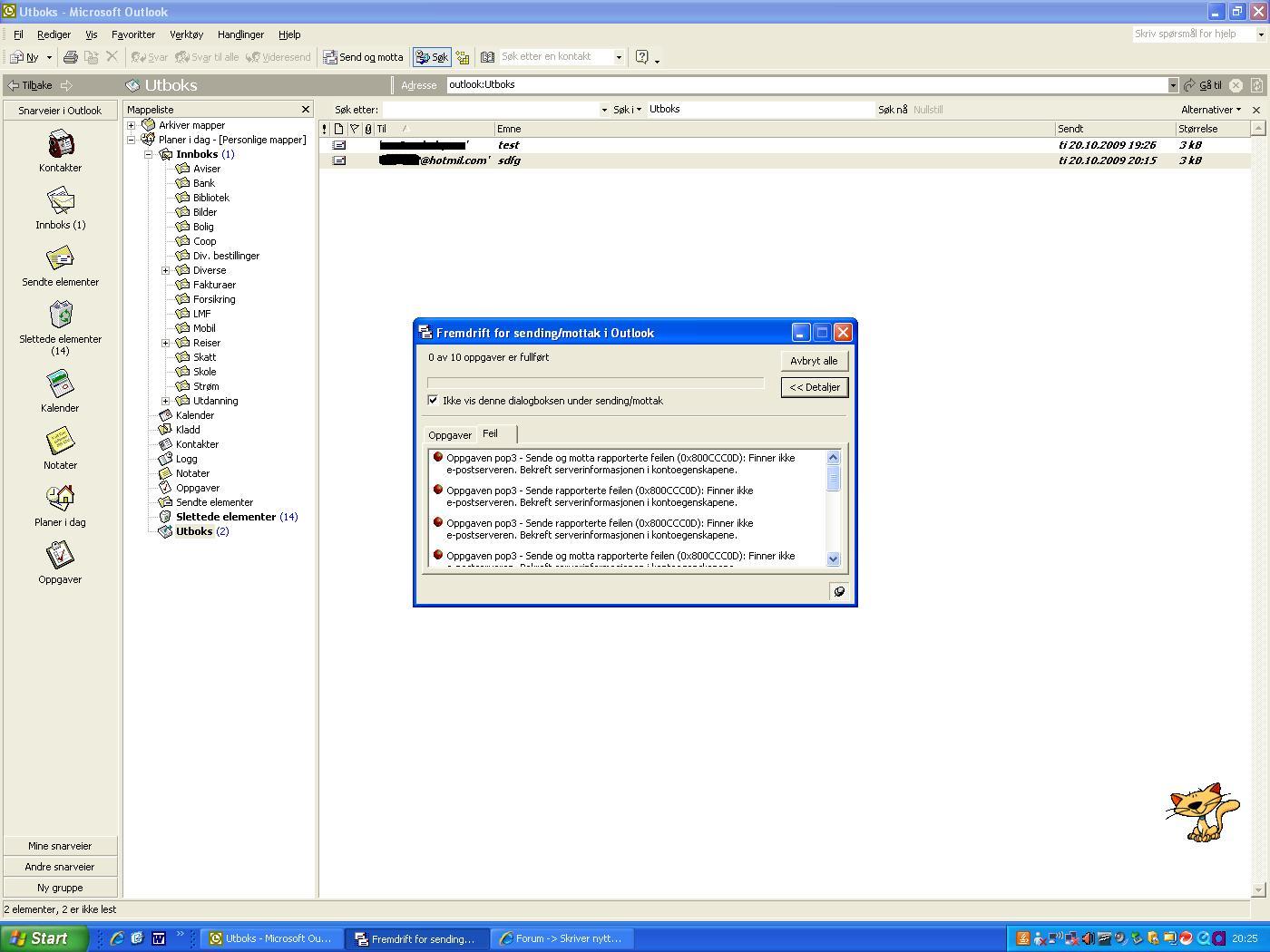
Task: Open Mine snarveier group
Action: point(60,846)
